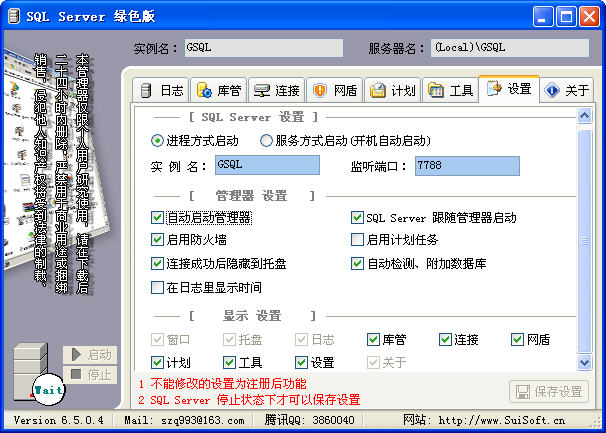Image resolution: width=606 pixels, height=433 pixels.
Task: Open the 工具 tools tab
Action: pos(450,90)
